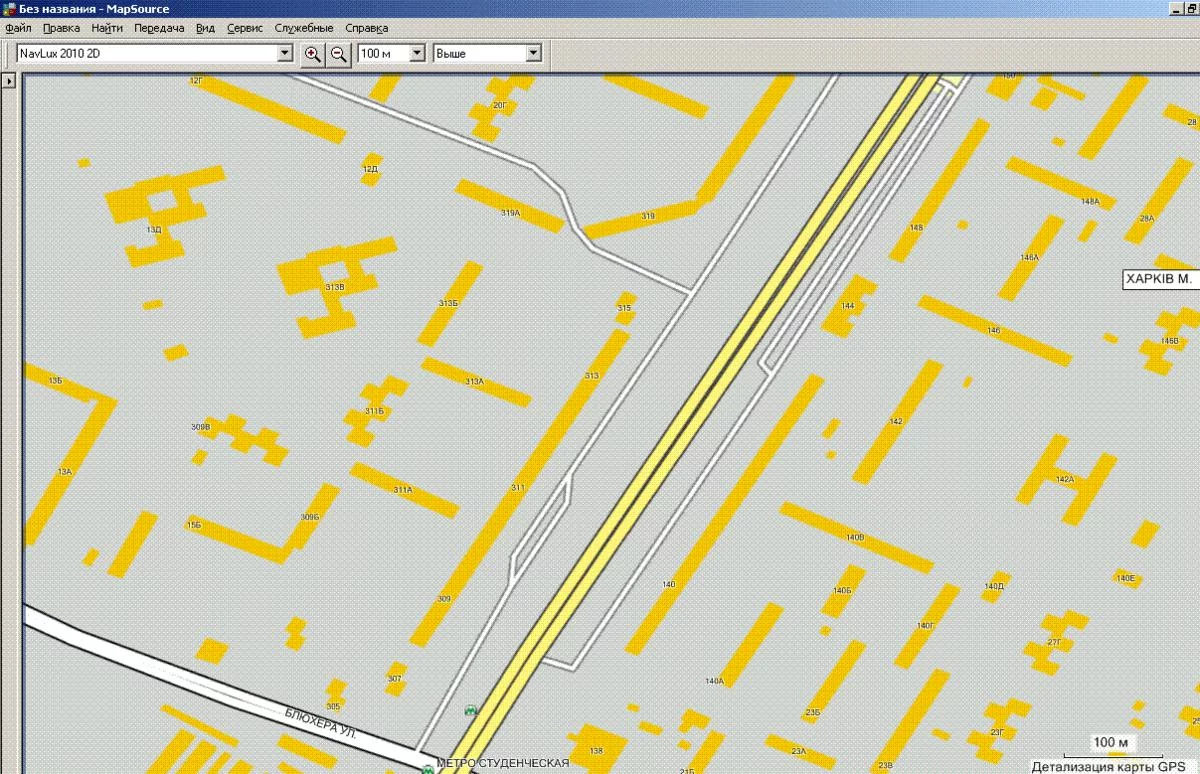Open the 100 м zoom scale dropdown
The height and width of the screenshot is (774, 1200).
417,54
